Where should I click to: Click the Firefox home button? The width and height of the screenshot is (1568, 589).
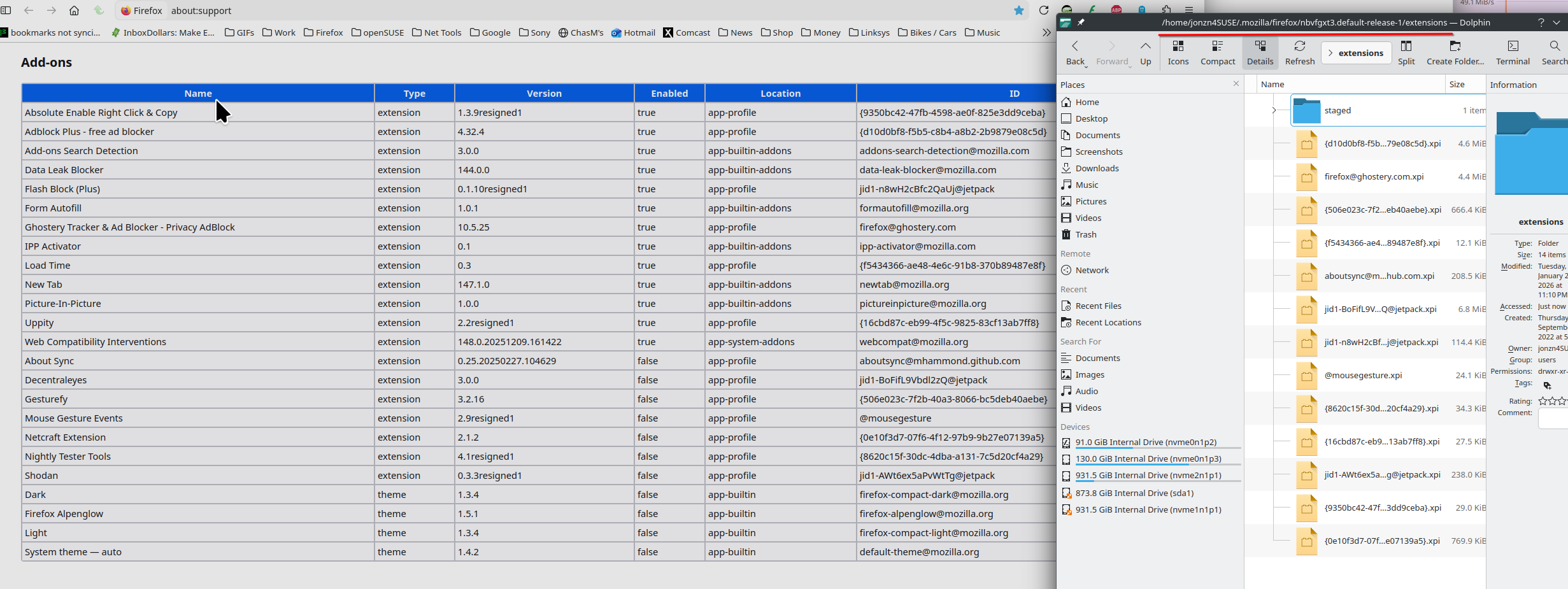click(75, 10)
